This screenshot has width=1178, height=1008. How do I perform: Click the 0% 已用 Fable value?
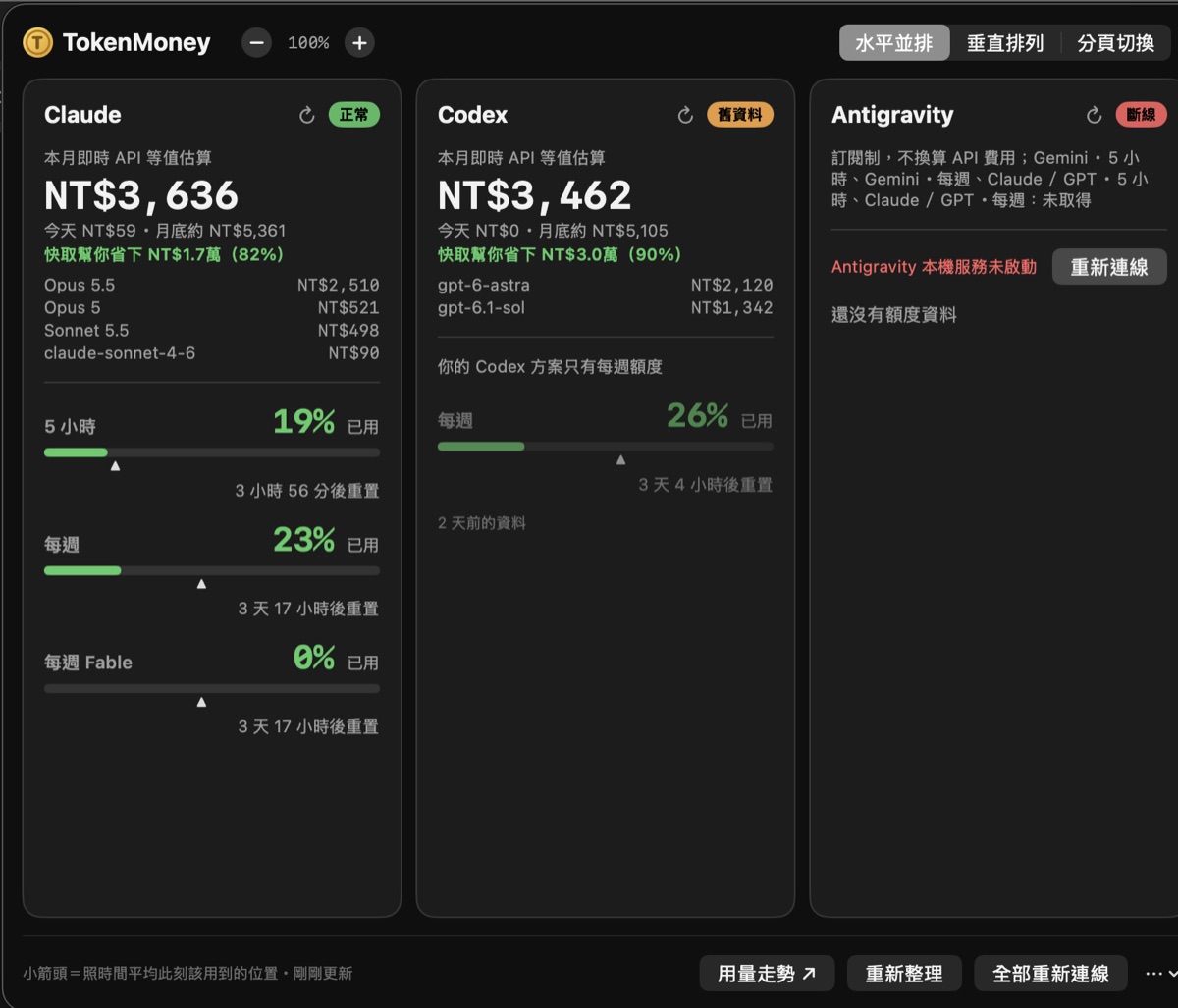tap(336, 659)
